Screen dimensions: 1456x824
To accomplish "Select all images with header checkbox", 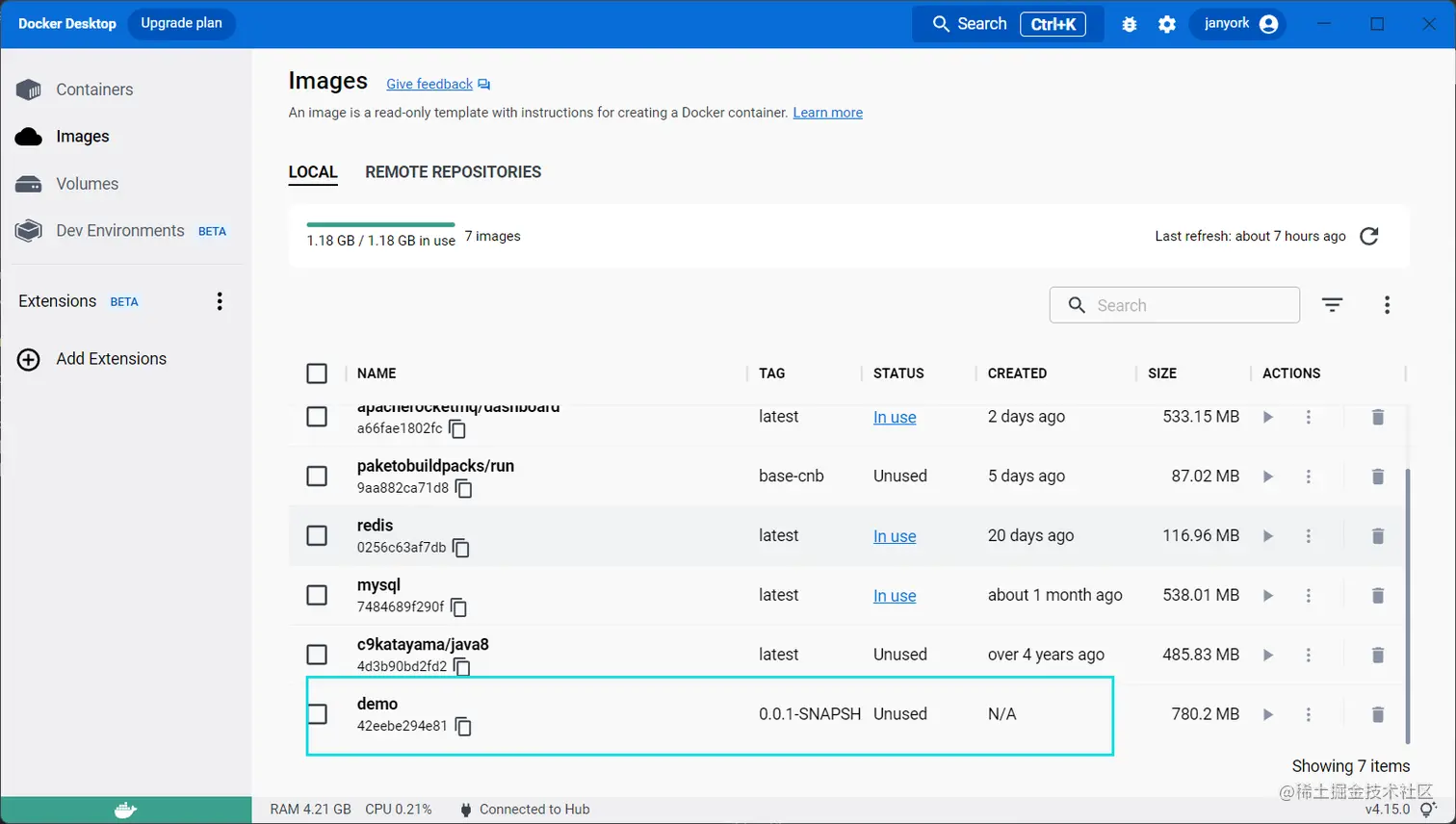I will [317, 373].
